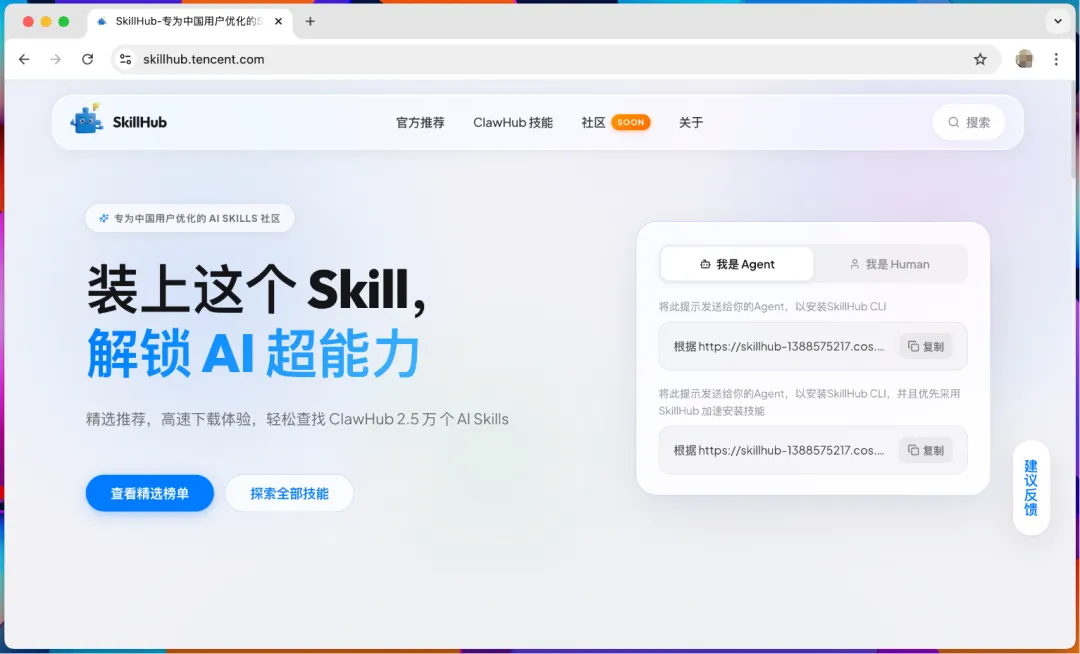Viewport: 1080px width, 654px height.
Task: Switch to the 我是 Agent tab
Action: 737,264
